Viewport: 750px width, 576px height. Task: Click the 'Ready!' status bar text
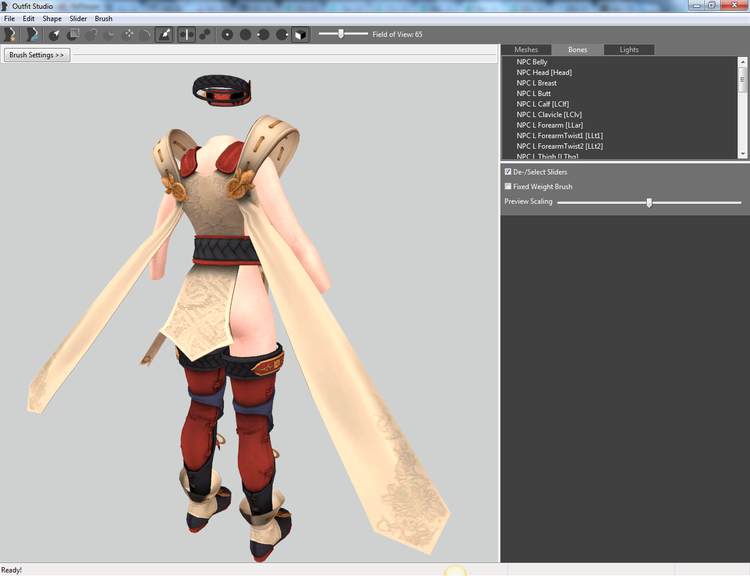(11, 570)
